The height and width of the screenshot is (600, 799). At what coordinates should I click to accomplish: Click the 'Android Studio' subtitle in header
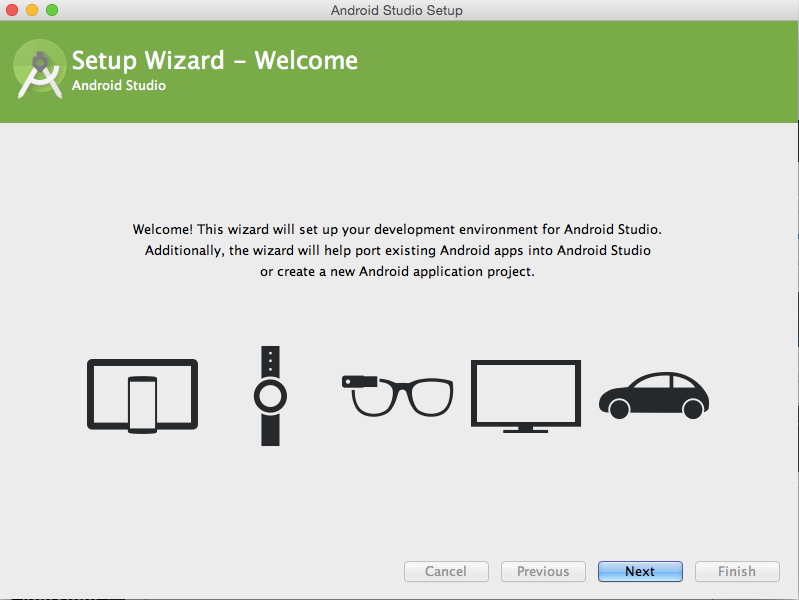[x=119, y=85]
